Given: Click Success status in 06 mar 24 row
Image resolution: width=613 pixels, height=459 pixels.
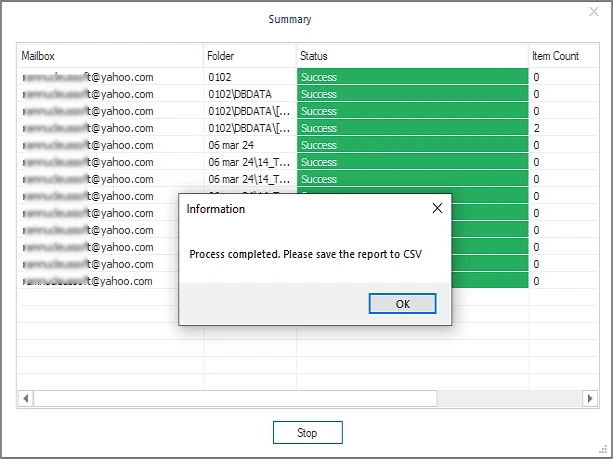Looking at the screenshot, I should pos(412,145).
